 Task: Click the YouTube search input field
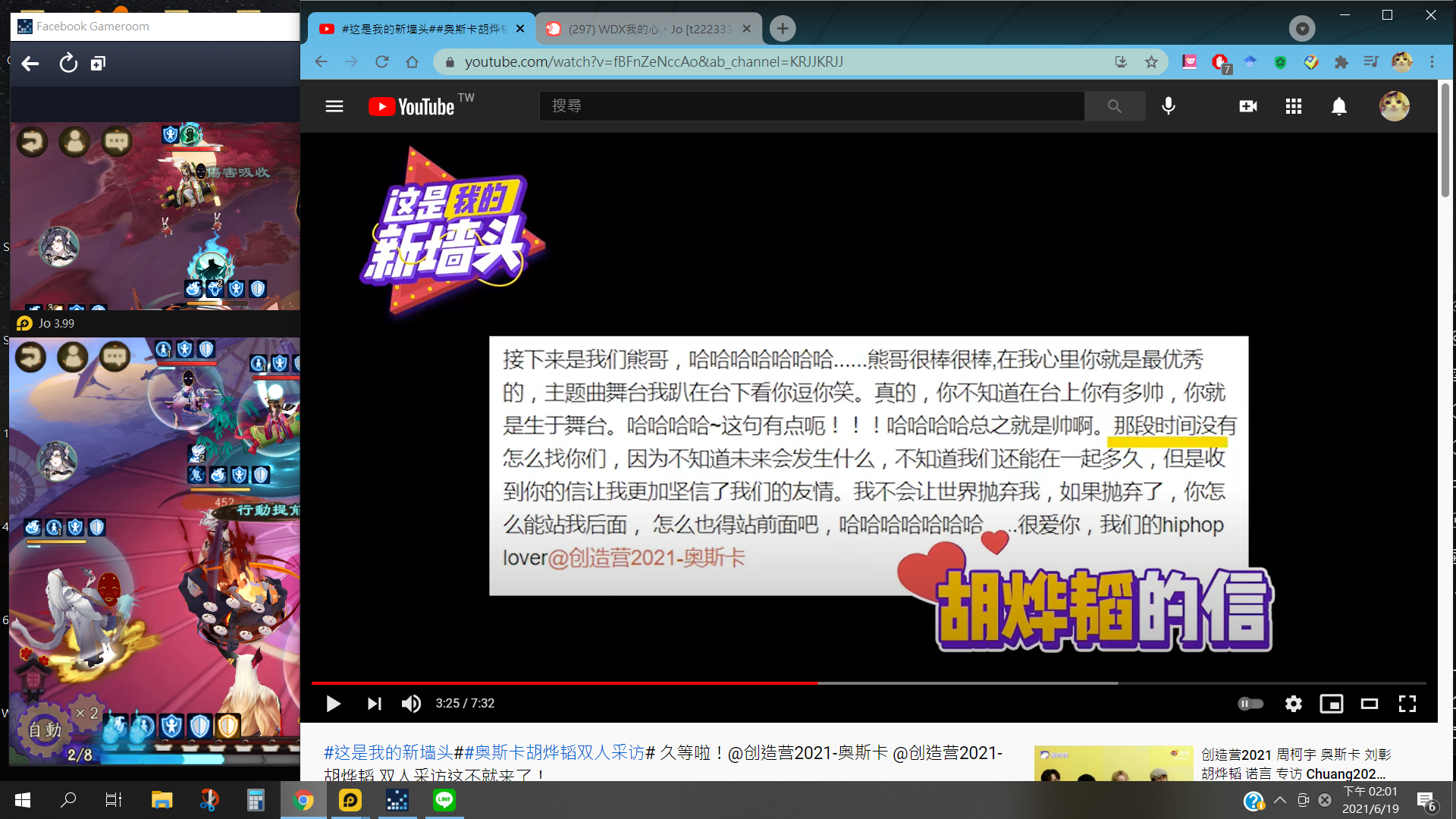pyautogui.click(x=811, y=106)
